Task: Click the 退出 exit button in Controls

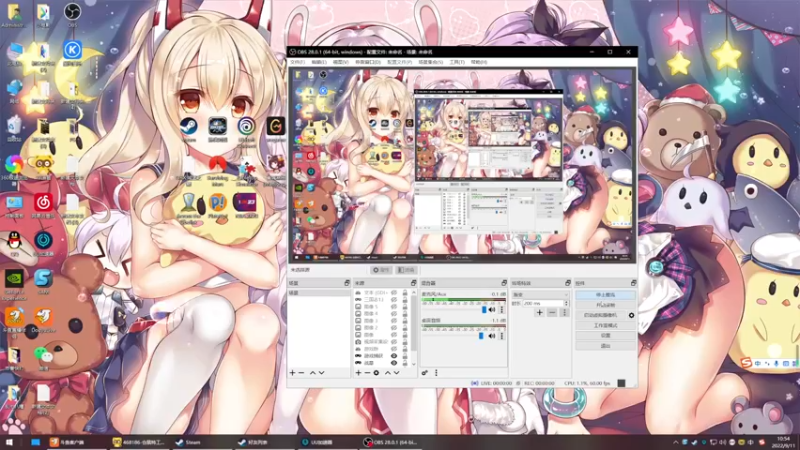Action: tap(605, 346)
